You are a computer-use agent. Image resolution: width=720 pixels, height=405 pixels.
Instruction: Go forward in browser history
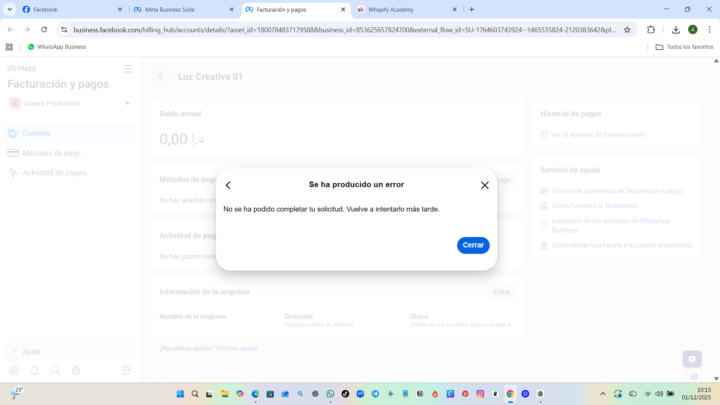[x=27, y=29]
